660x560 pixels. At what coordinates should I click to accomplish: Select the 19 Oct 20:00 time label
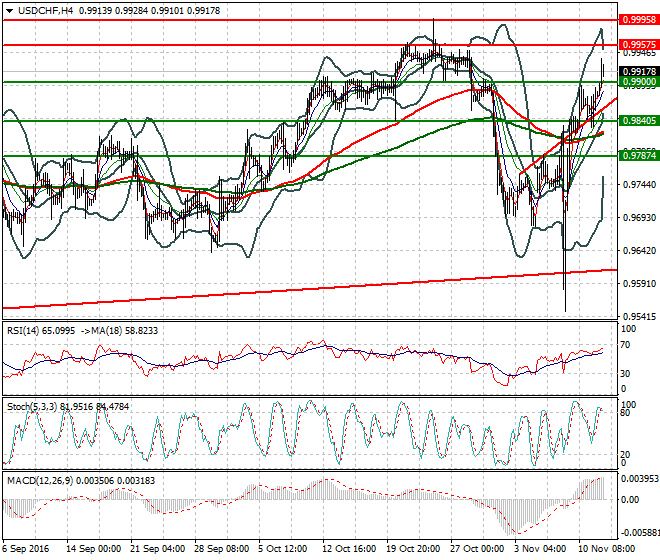click(x=413, y=549)
